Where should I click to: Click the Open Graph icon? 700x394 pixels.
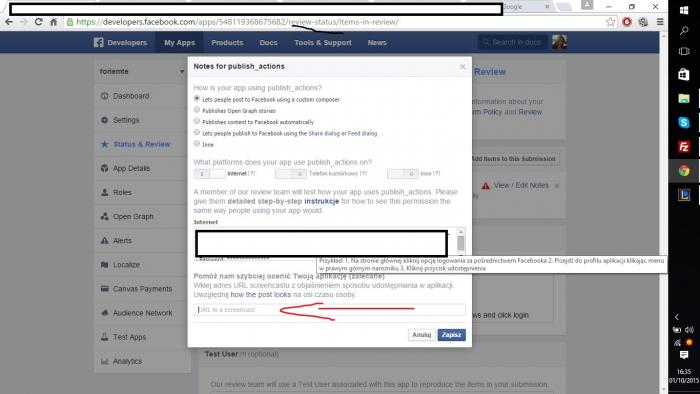(104, 216)
